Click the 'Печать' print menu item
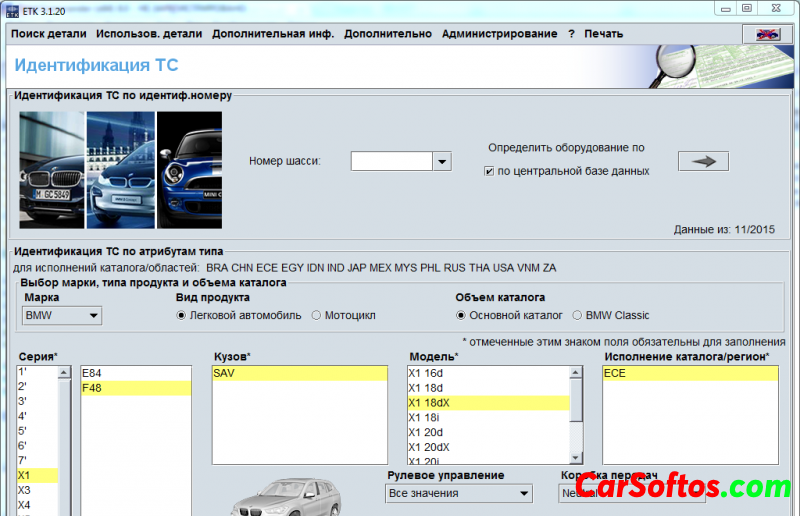 603,34
